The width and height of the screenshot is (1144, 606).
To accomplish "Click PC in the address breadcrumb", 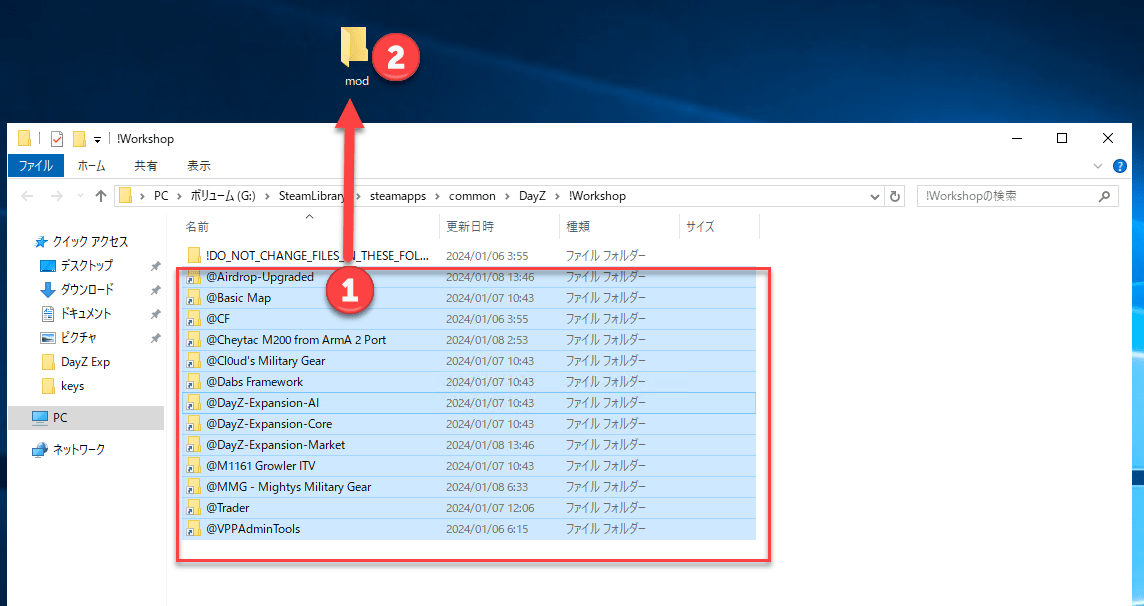I will pyautogui.click(x=161, y=196).
